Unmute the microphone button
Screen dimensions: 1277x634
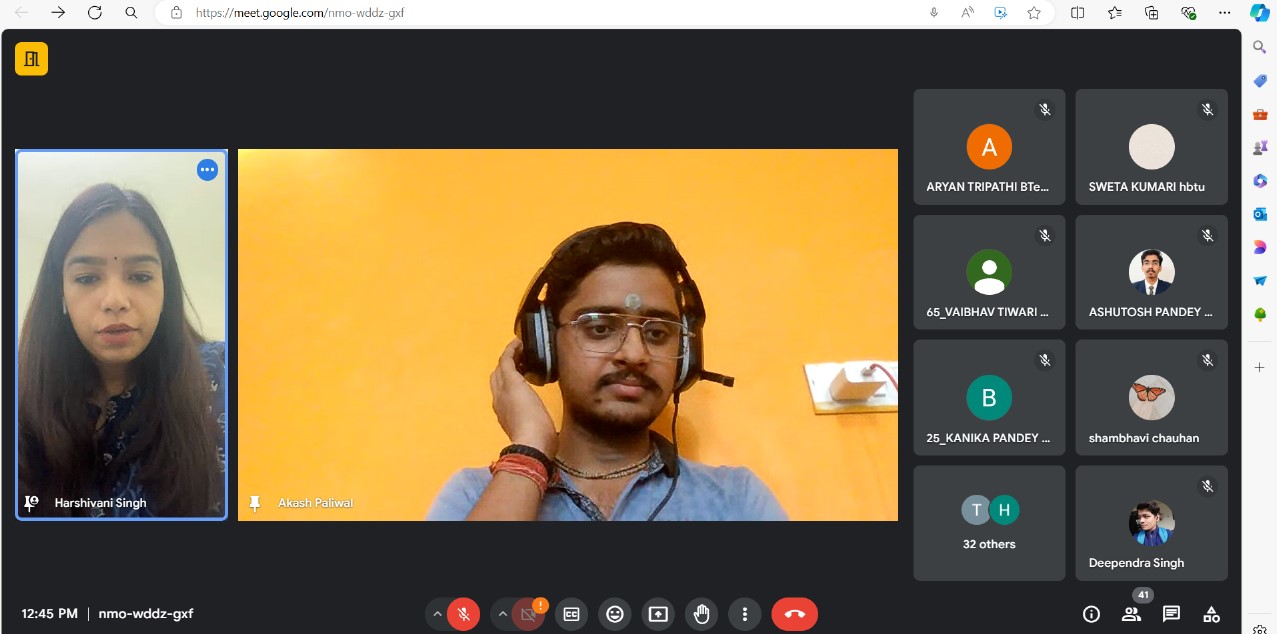coord(463,614)
